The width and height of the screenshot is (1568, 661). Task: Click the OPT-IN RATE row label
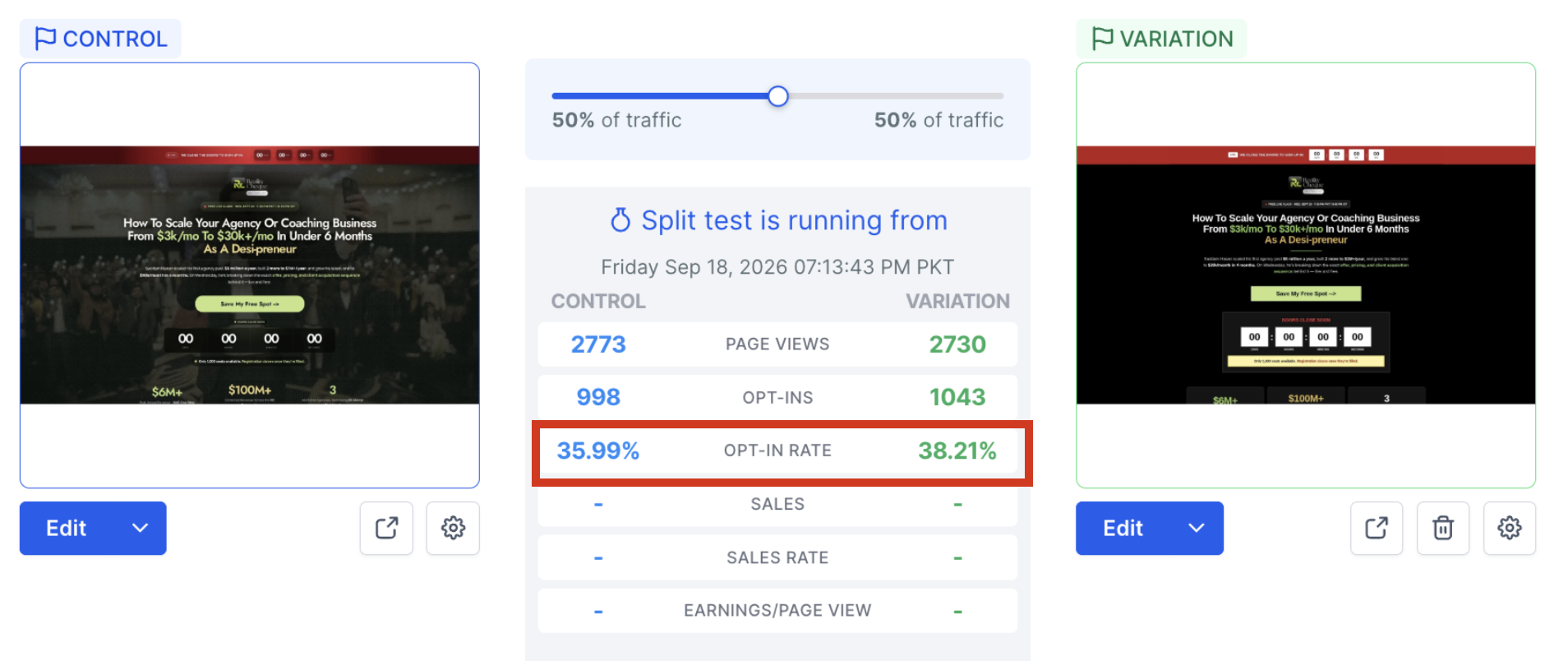(x=777, y=451)
